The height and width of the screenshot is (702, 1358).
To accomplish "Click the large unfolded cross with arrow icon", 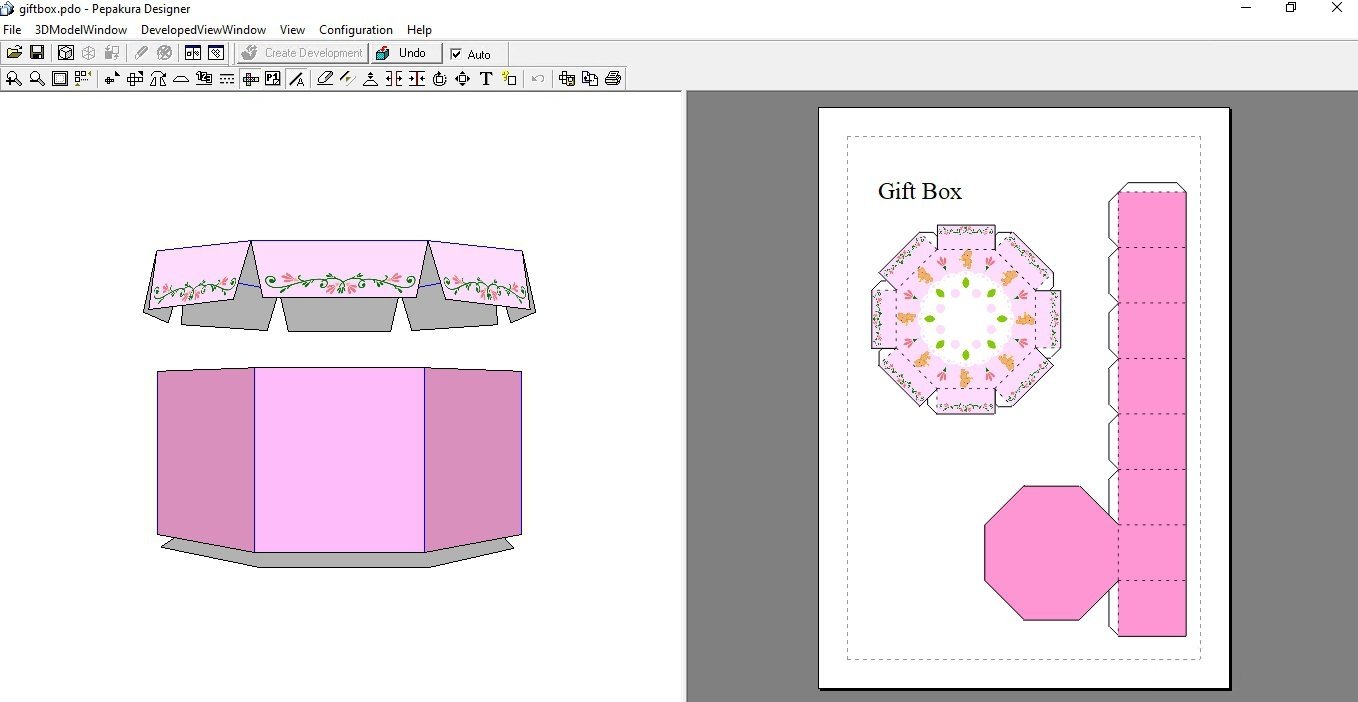I will tap(135, 78).
